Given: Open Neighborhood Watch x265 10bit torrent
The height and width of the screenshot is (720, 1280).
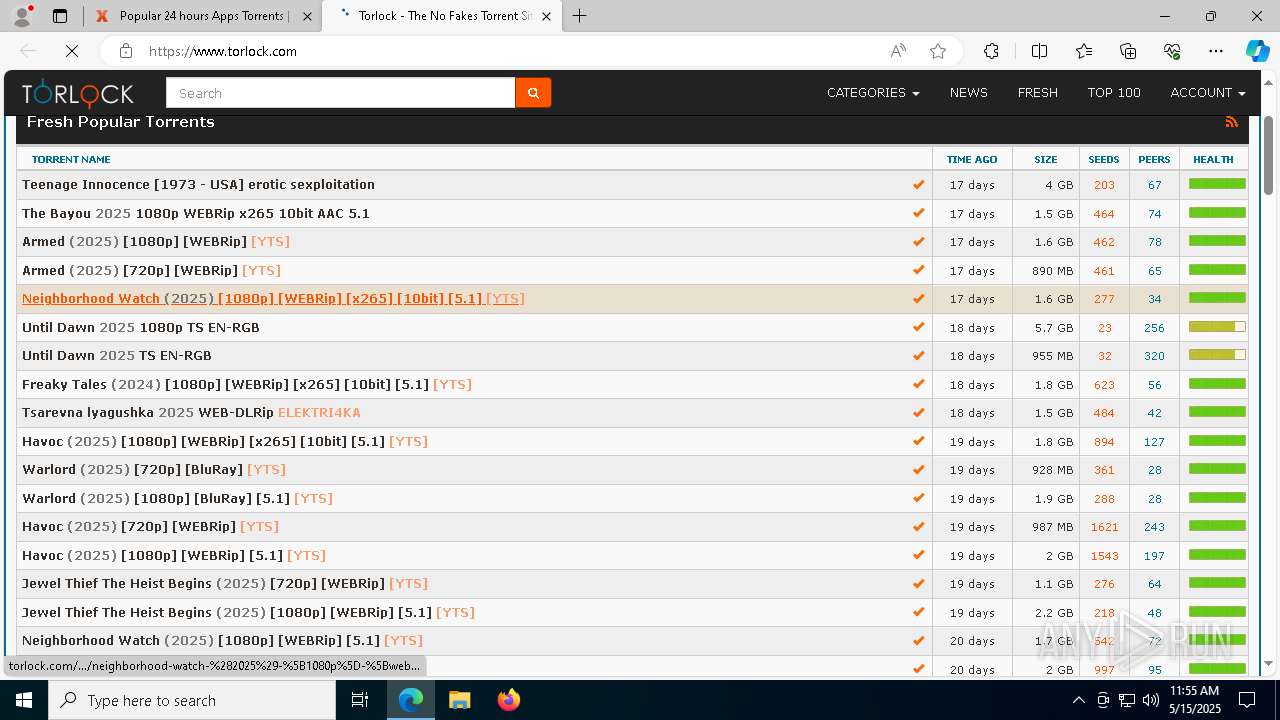Looking at the screenshot, I should 273,299.
